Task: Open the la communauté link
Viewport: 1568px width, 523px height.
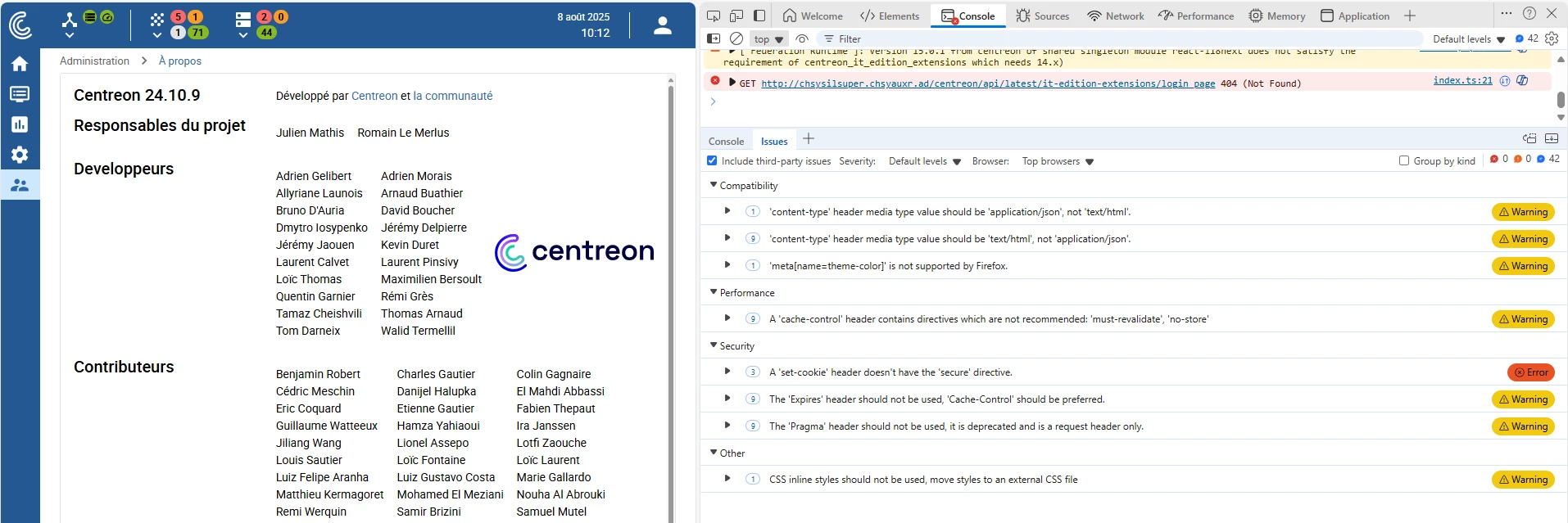Action: [453, 96]
